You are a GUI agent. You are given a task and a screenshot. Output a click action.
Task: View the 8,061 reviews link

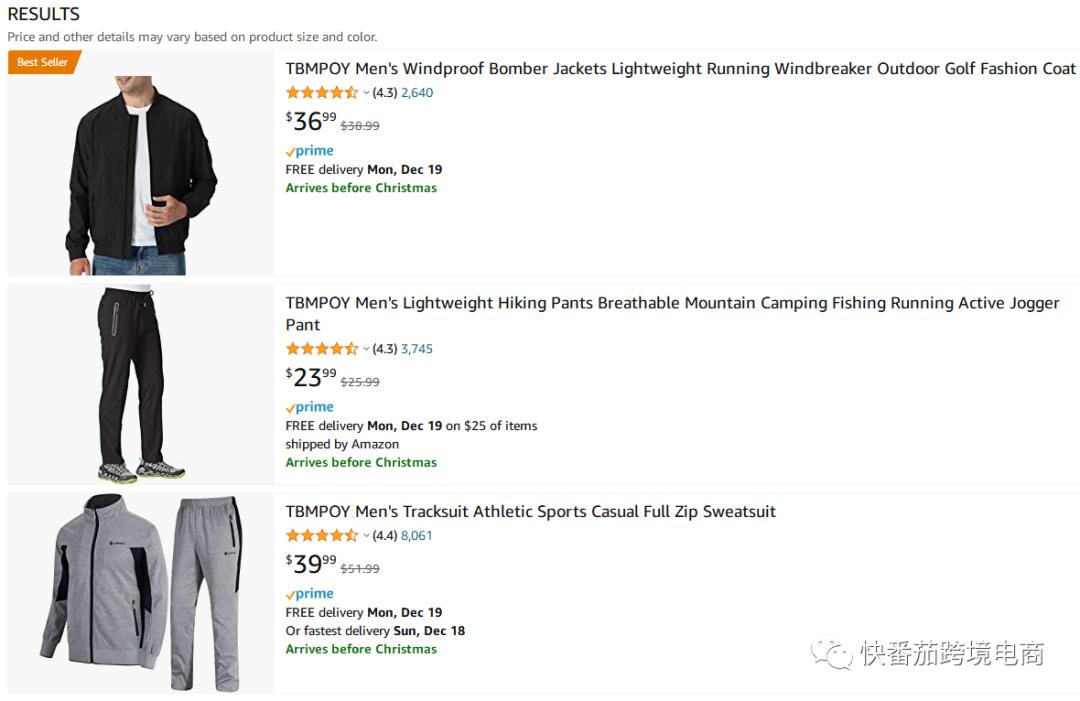pyautogui.click(x=417, y=536)
